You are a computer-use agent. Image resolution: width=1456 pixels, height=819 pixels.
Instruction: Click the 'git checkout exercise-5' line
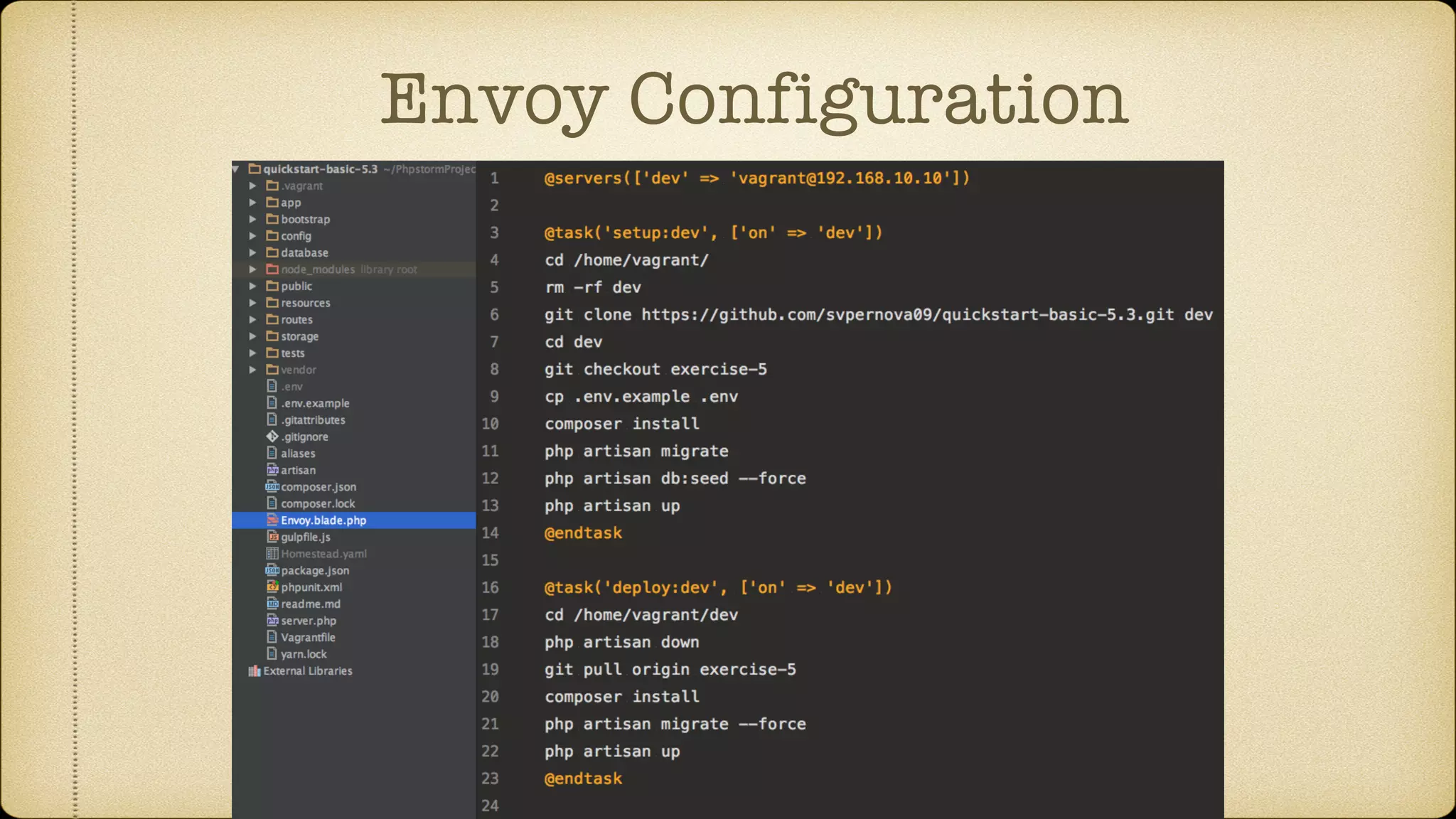coord(655,369)
